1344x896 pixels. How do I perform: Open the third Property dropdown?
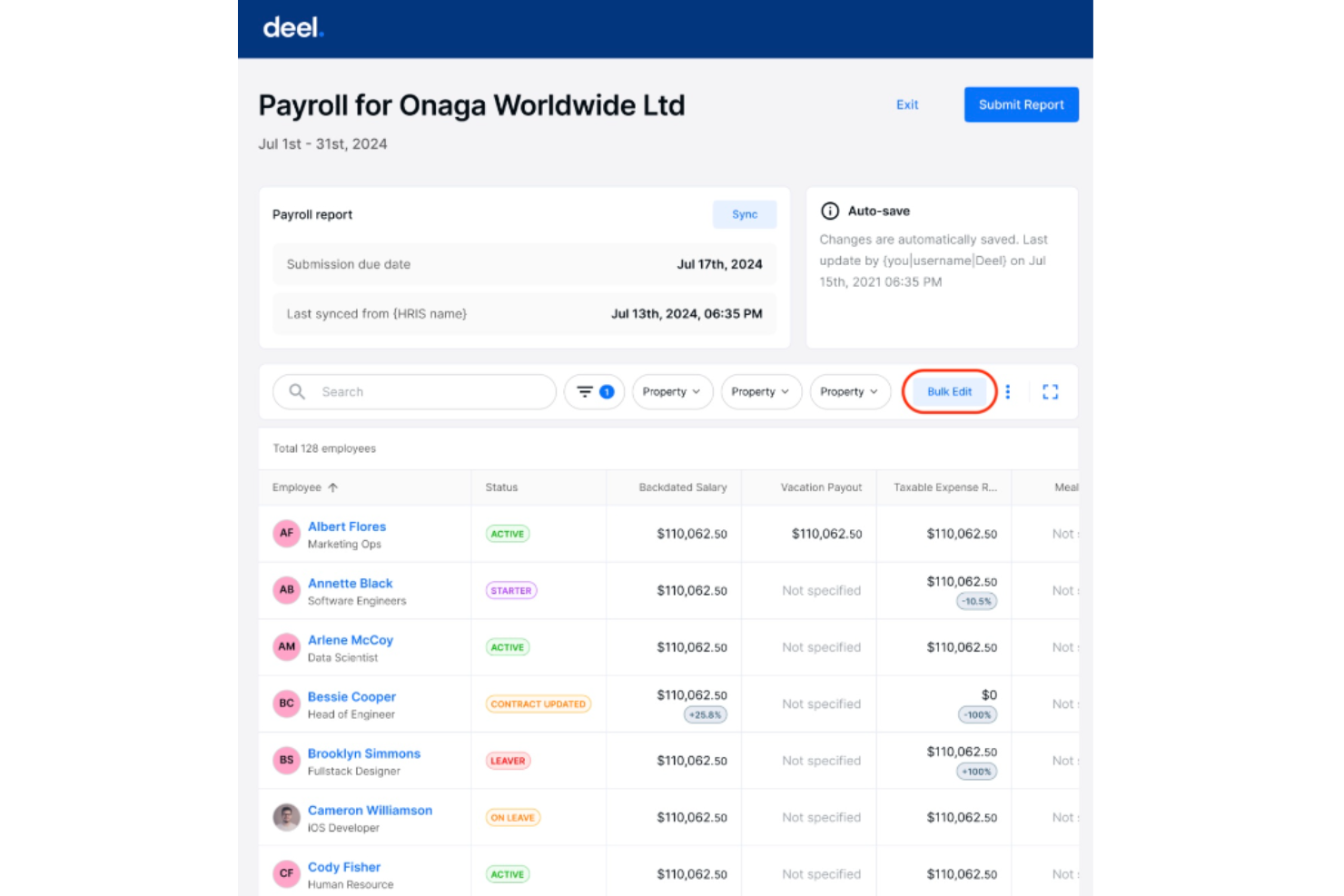click(850, 392)
